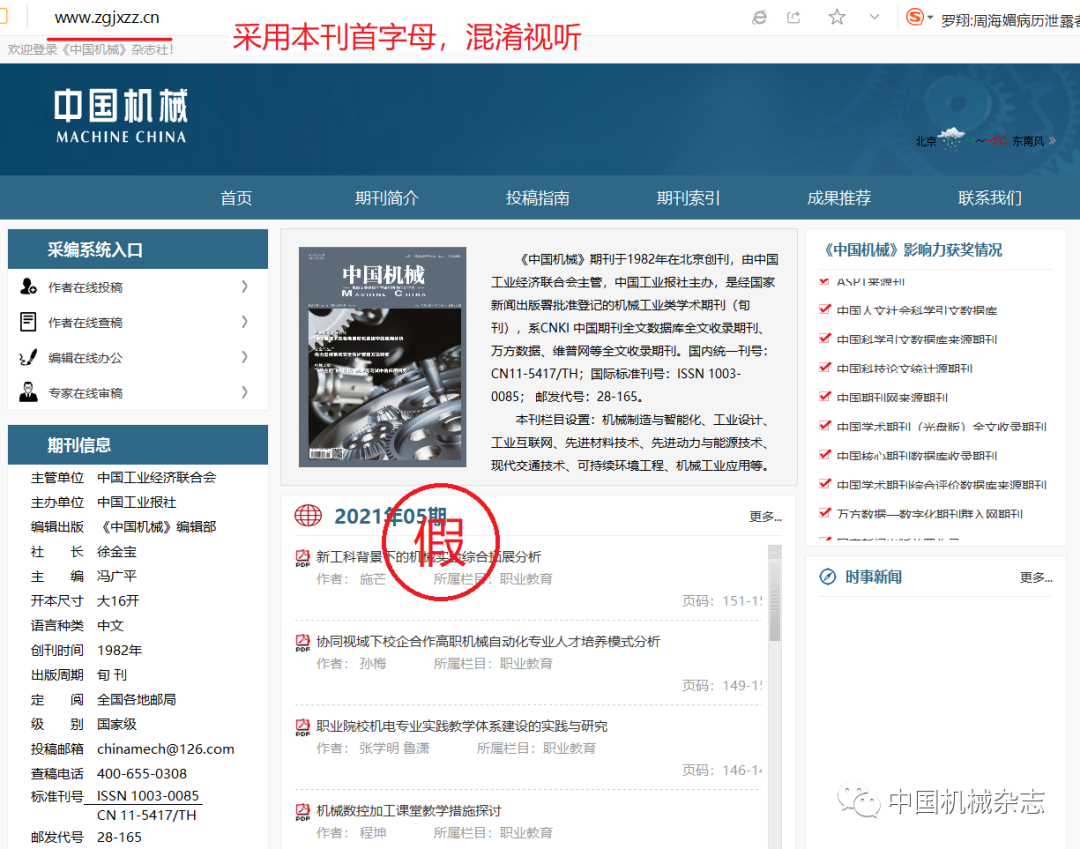Screen dimensions: 1080x849
Task: Click check mark beside 中国人文社会科学引文数据库
Action: pos(824,309)
